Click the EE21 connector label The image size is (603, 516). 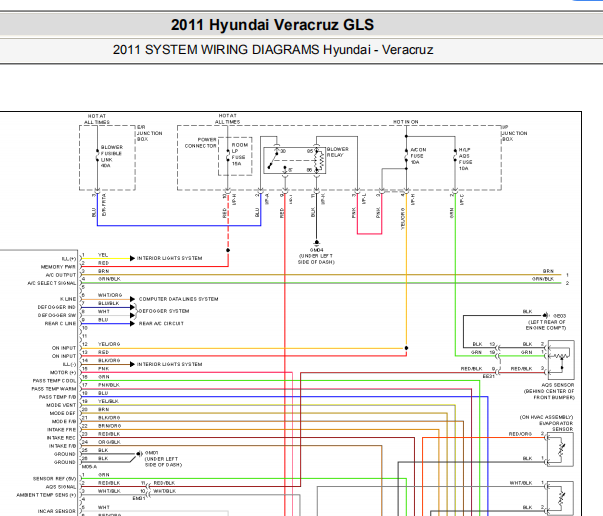488,376
